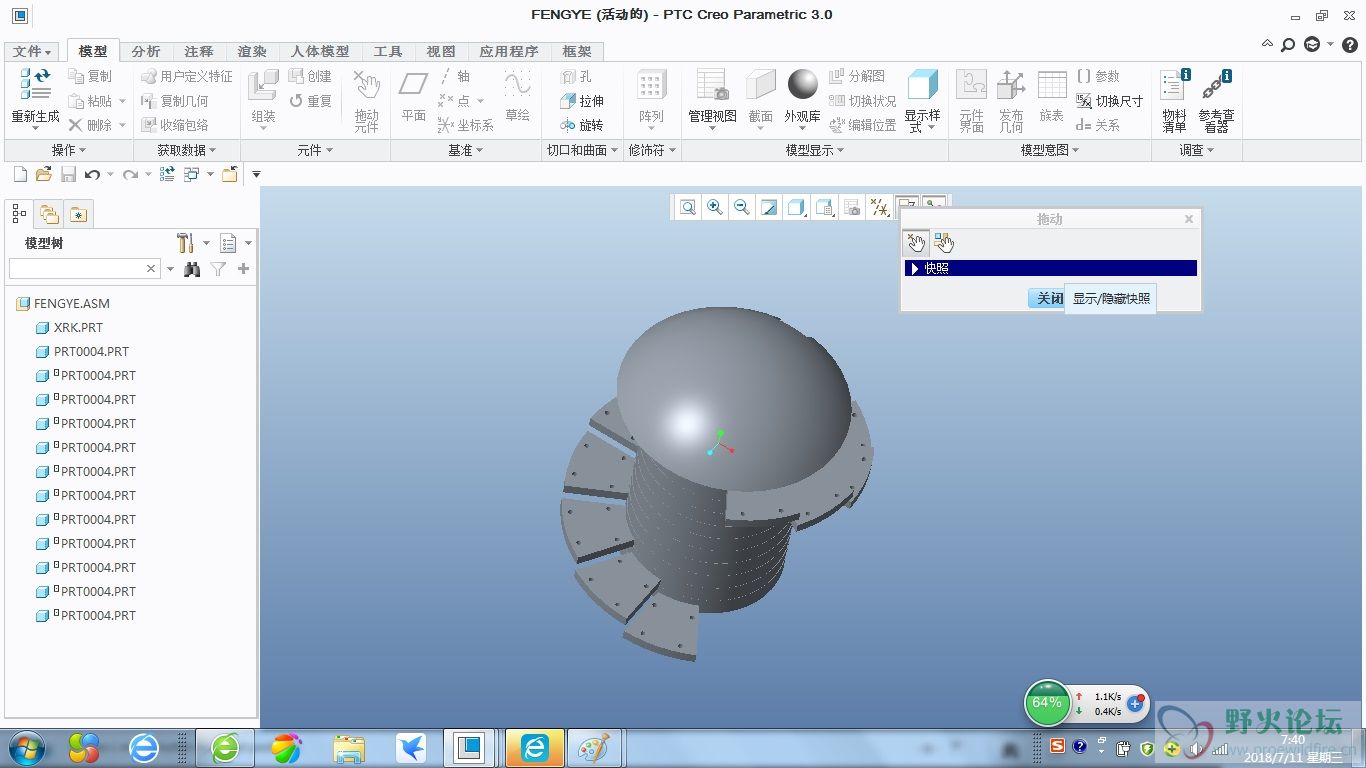Switch to the 渲染 (Render) tab
Image resolution: width=1366 pixels, height=768 pixels.
pos(252,51)
